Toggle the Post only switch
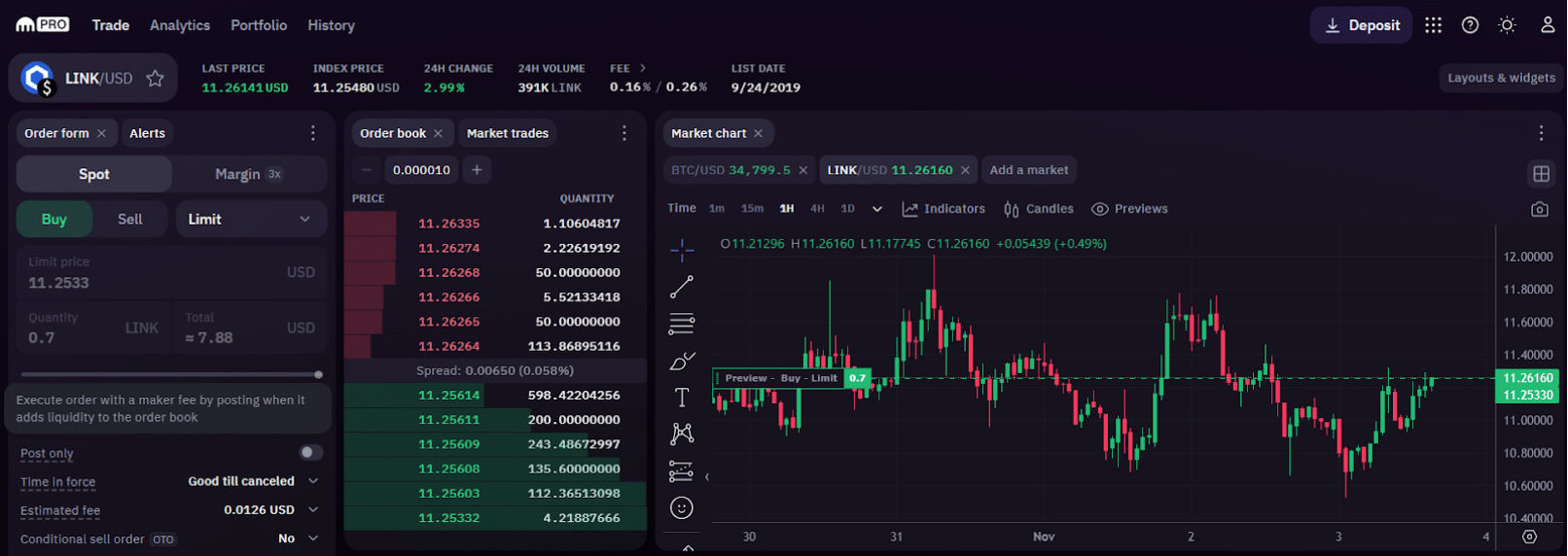 pos(310,452)
